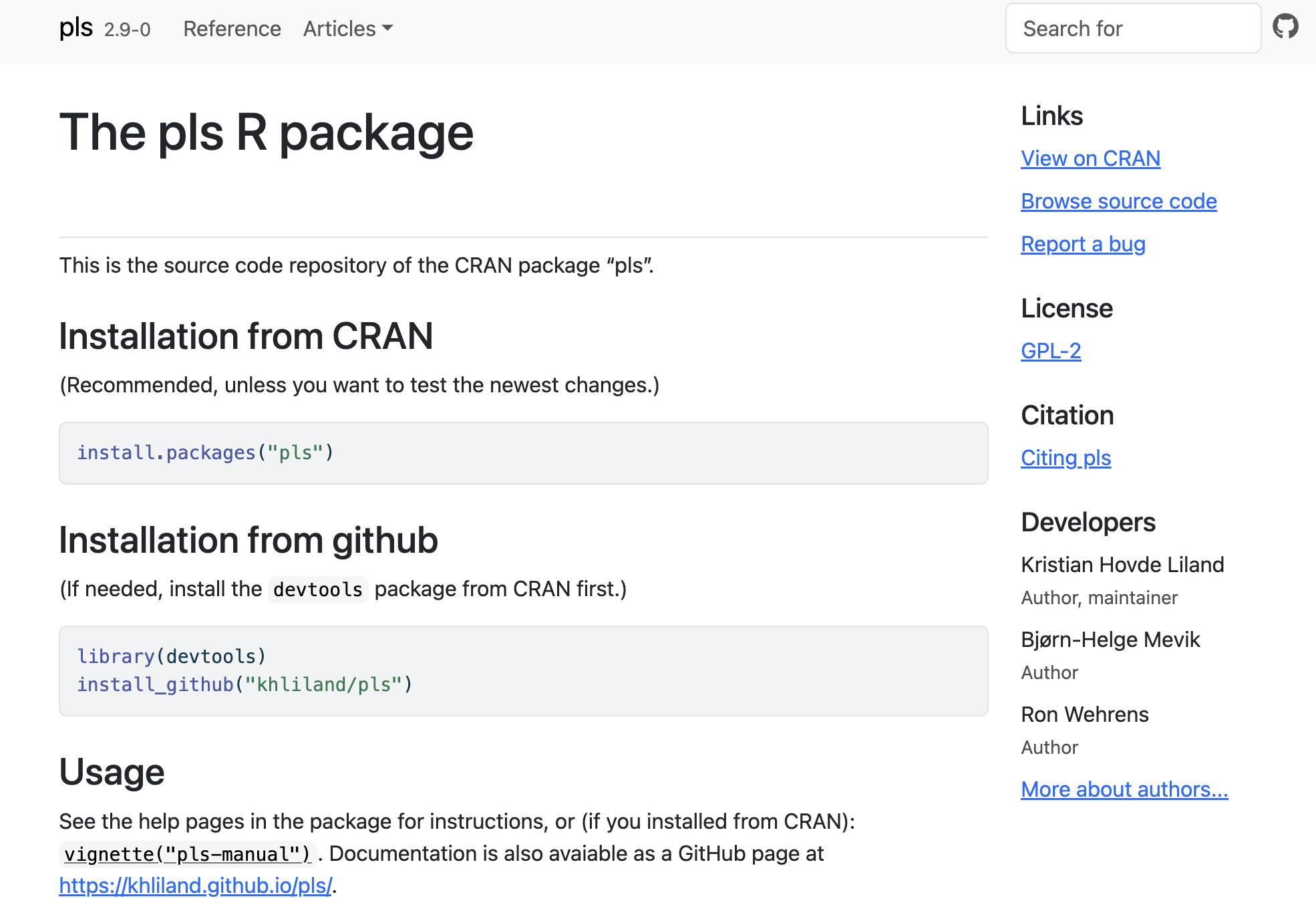Click the install_github("khliland/pls") code line
This screenshot has height=917, width=1316.
tap(244, 684)
